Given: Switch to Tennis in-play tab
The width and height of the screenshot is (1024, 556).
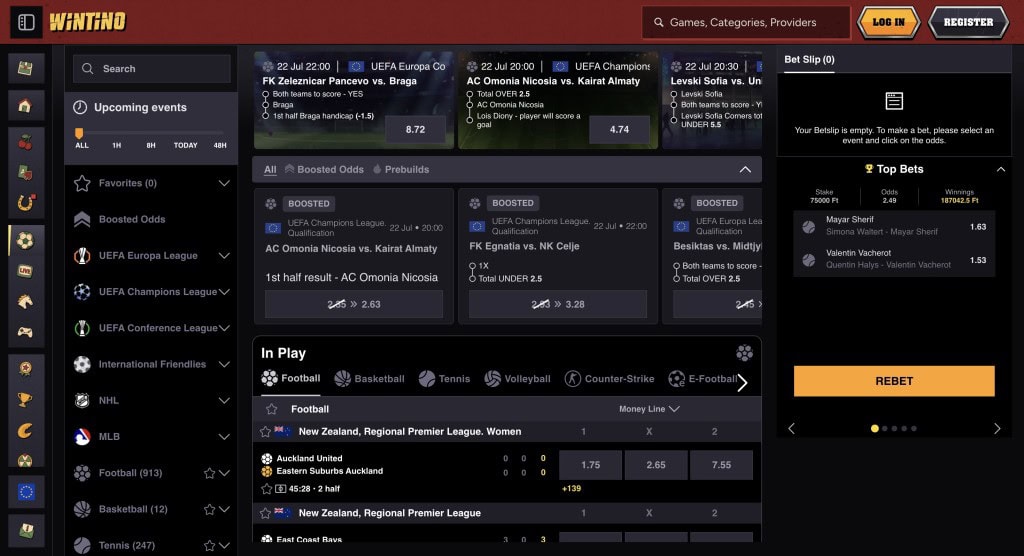Looking at the screenshot, I should point(444,379).
